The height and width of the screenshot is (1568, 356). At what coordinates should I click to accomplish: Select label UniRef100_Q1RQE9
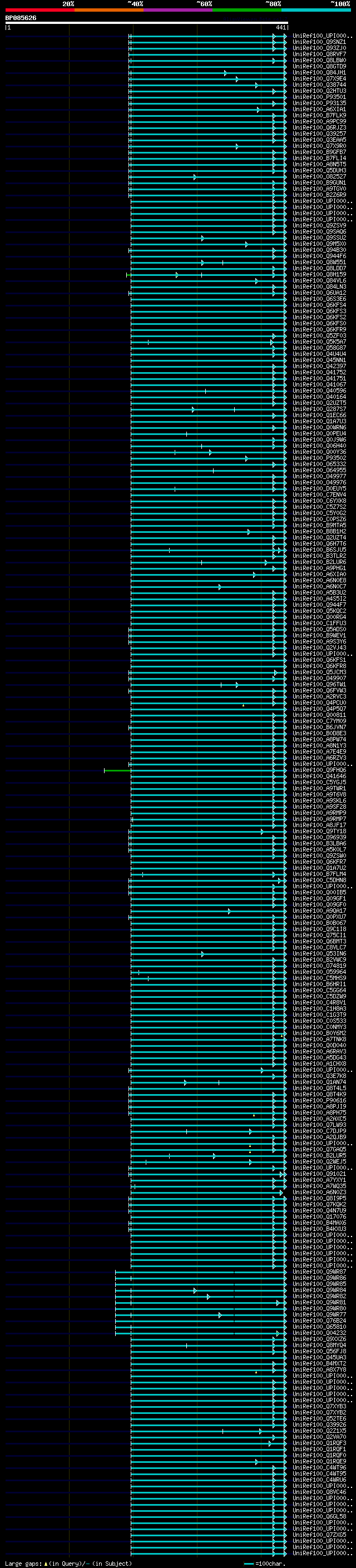(319, 1461)
